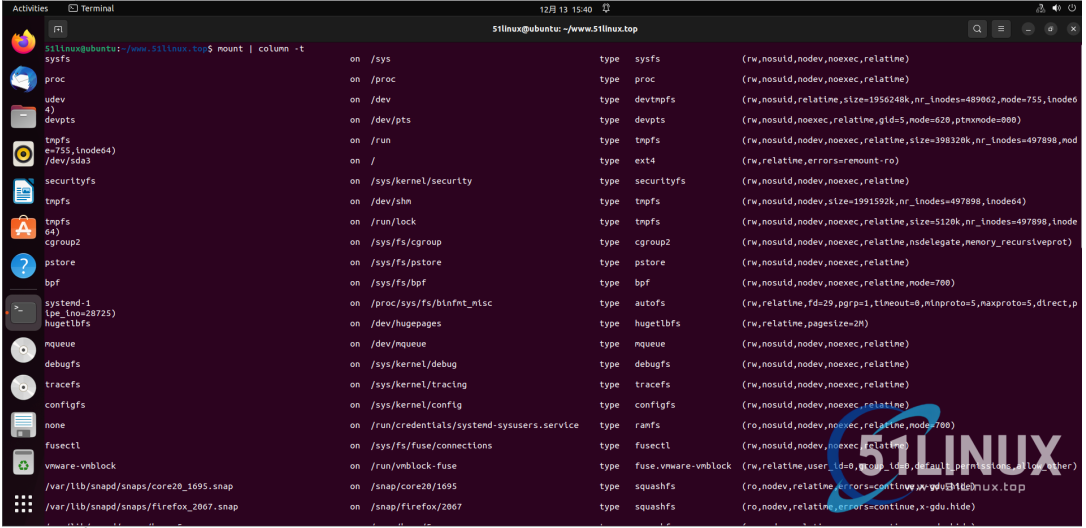Open the Activities overview

[30, 8]
